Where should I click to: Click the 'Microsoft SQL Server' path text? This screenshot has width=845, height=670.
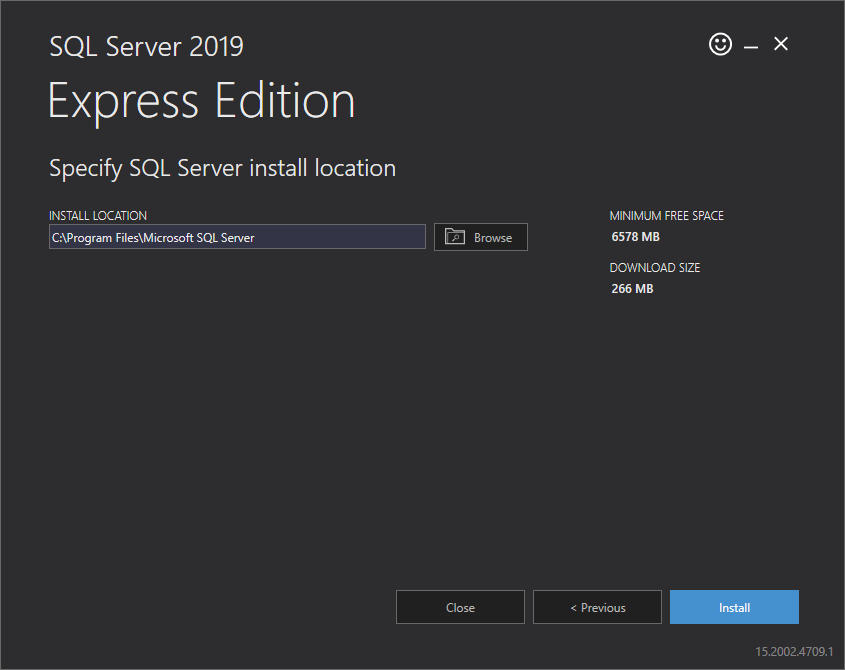pyautogui.click(x=198, y=238)
